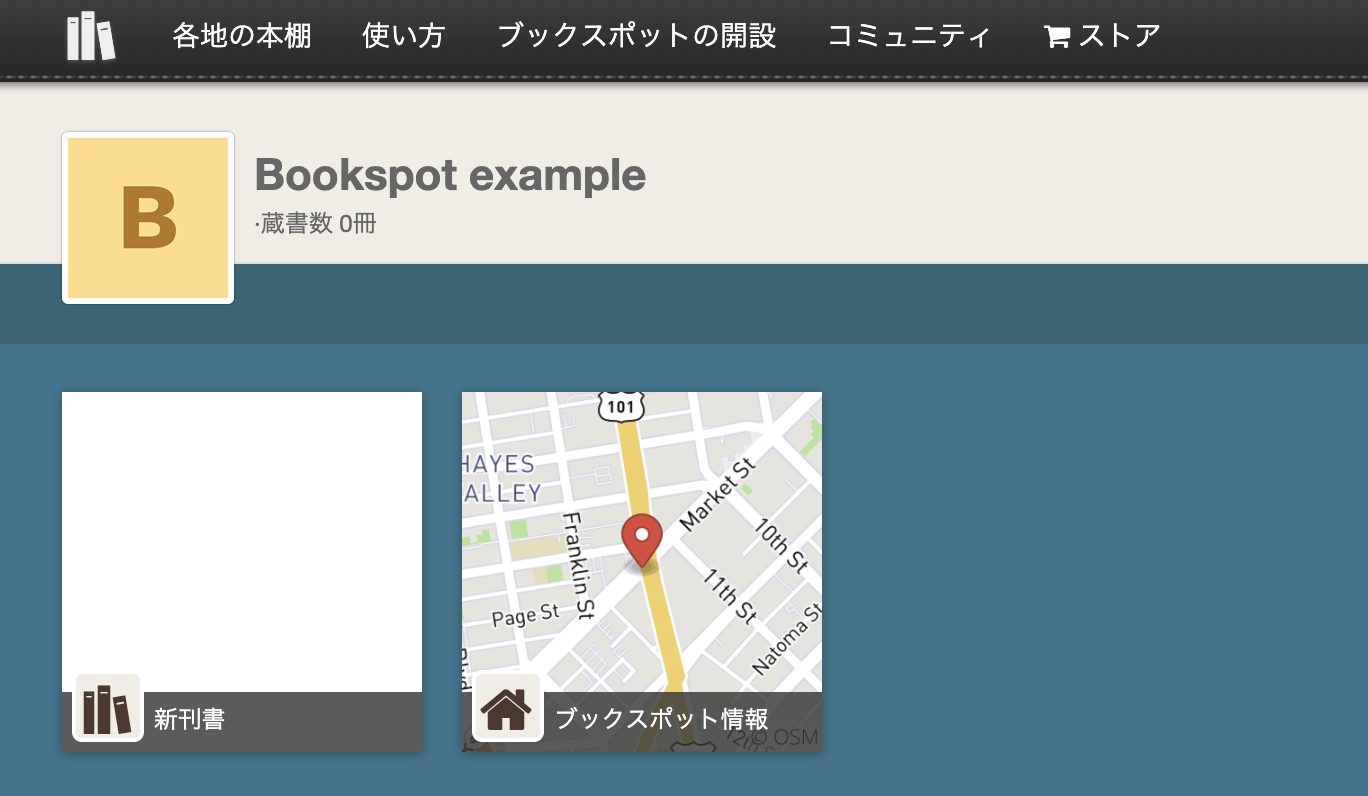Click the house icon on map card

coord(507,708)
